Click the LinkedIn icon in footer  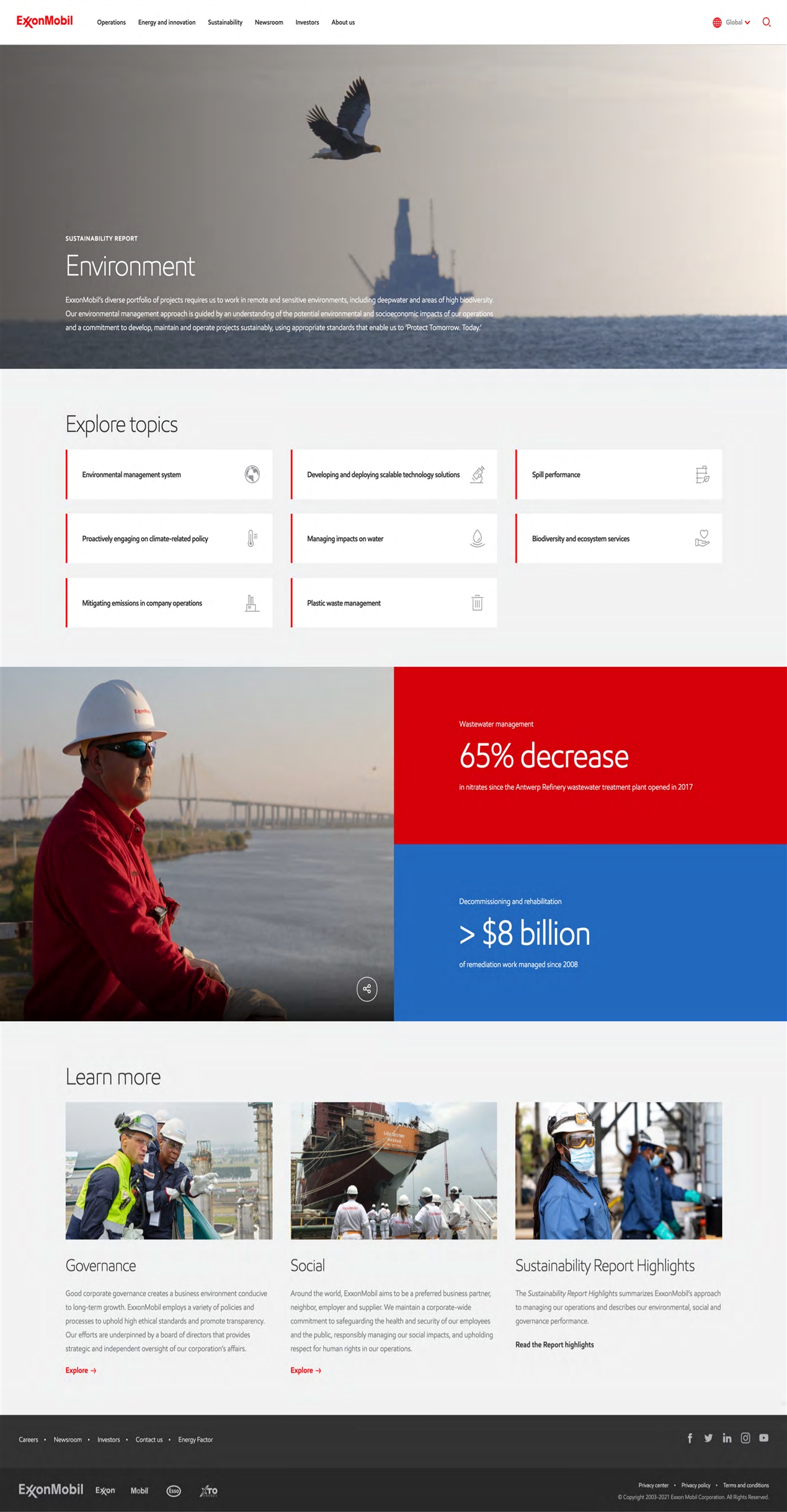[x=727, y=1438]
